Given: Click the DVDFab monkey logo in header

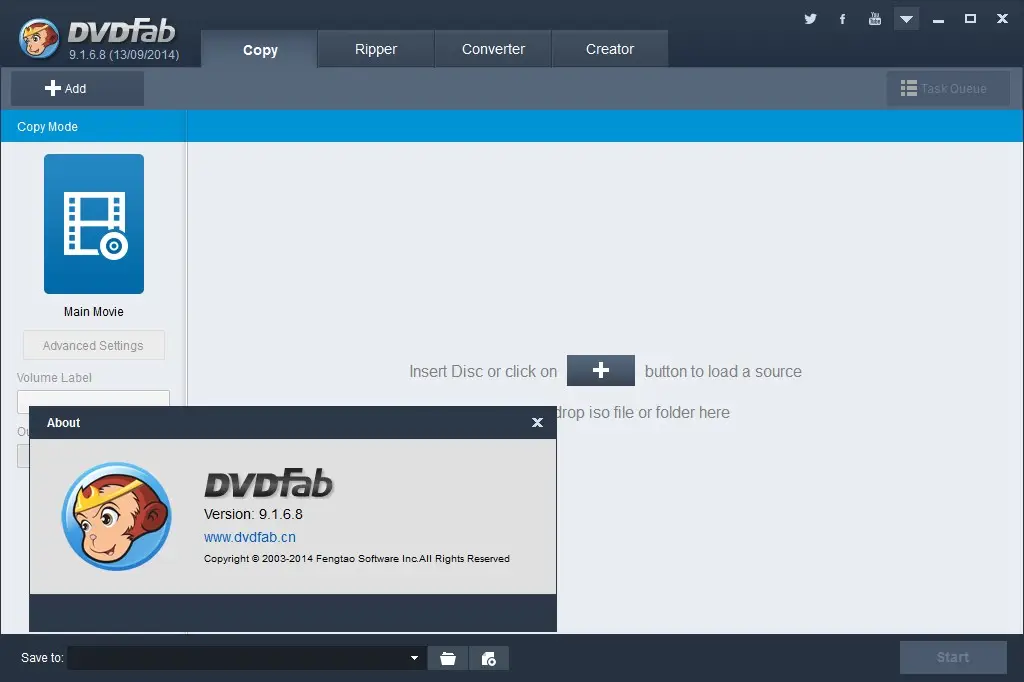Looking at the screenshot, I should [39, 38].
